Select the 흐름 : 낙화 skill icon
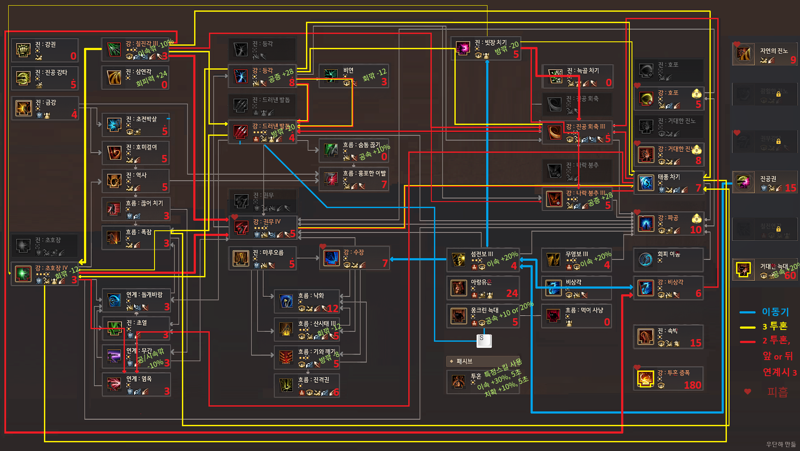 (286, 301)
